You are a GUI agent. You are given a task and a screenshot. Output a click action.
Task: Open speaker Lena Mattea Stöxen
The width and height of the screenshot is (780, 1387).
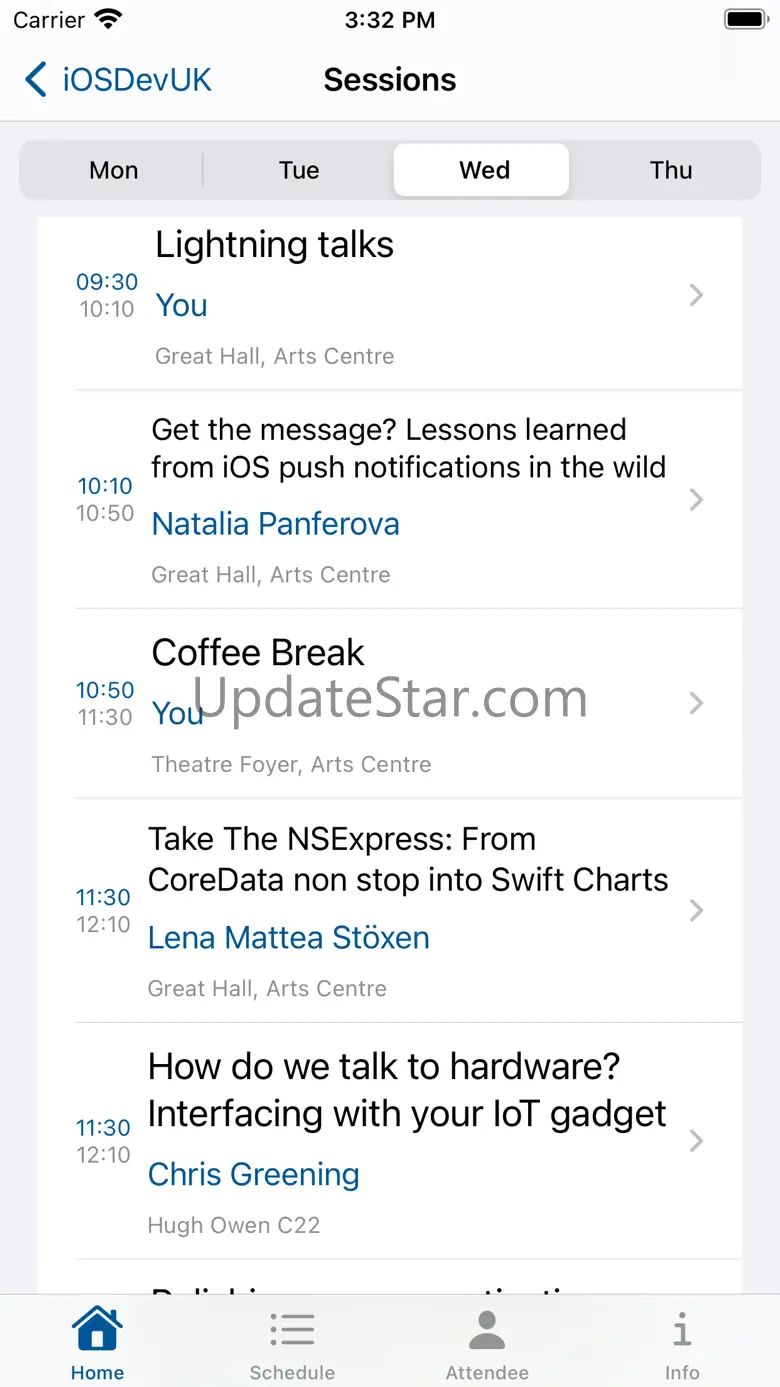point(289,937)
